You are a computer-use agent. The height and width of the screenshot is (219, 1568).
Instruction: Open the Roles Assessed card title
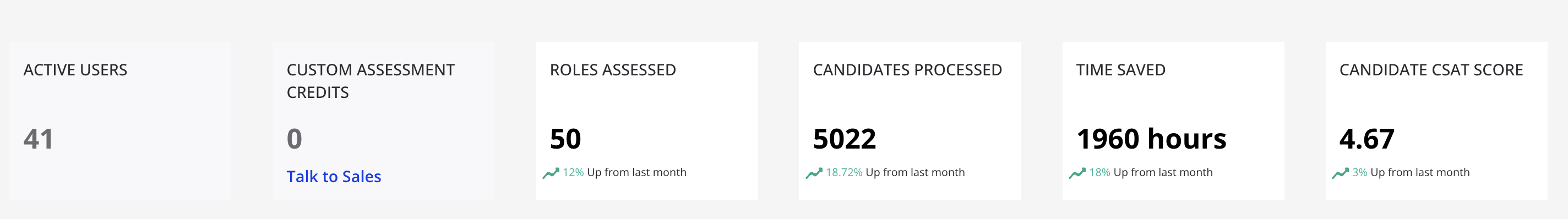point(613,70)
